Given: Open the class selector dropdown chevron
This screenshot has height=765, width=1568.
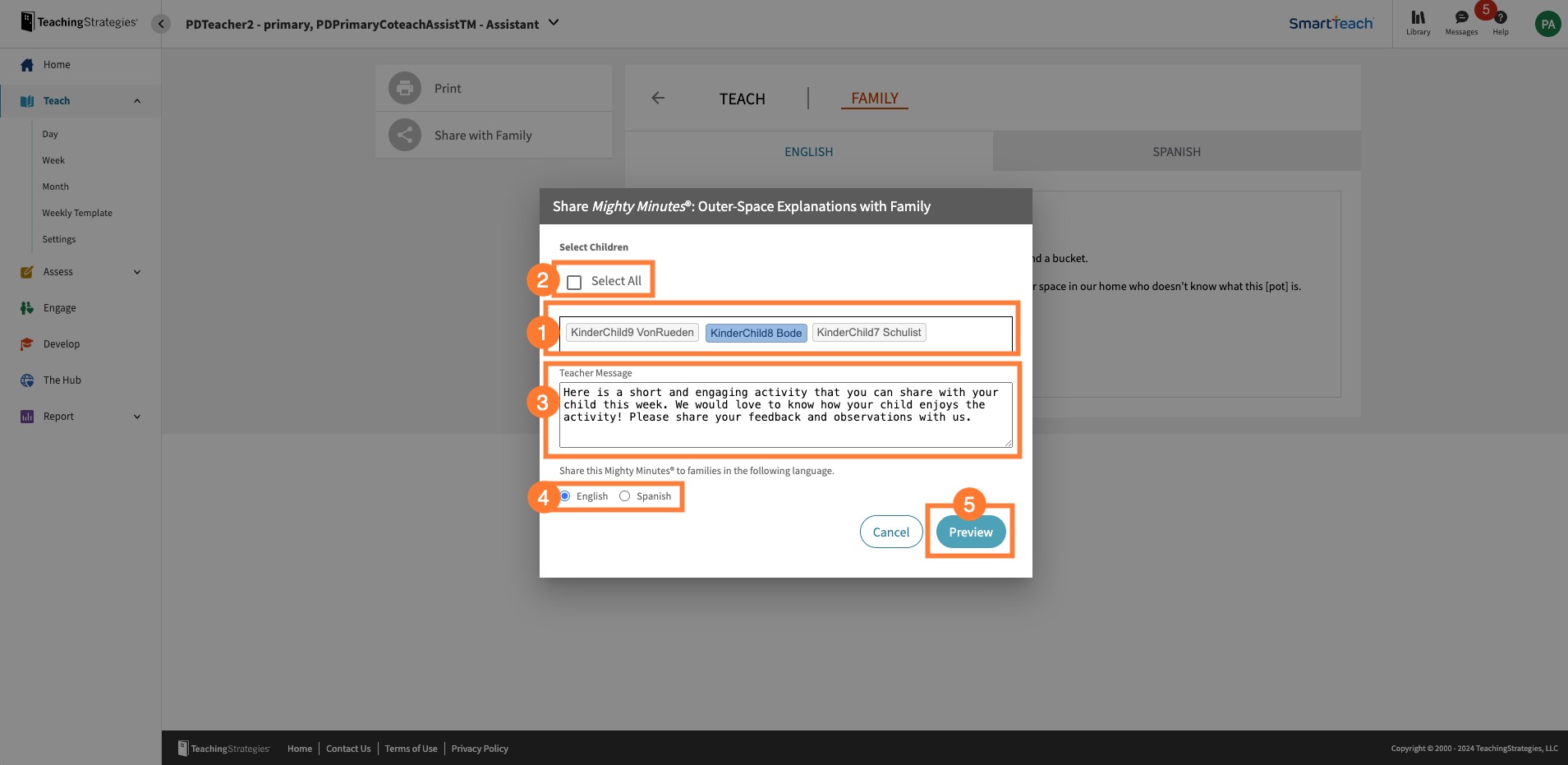Looking at the screenshot, I should pos(554,23).
